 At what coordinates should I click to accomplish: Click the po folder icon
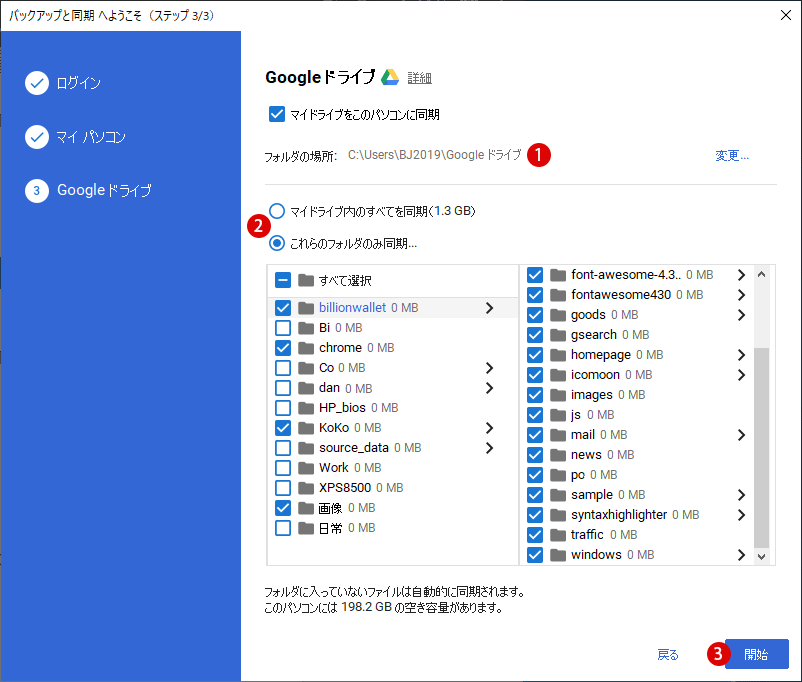(x=558, y=475)
